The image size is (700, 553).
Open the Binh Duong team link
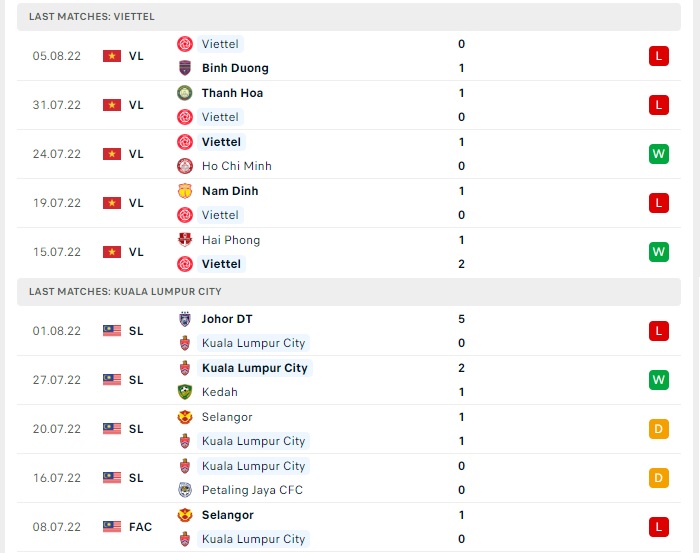[235, 68]
